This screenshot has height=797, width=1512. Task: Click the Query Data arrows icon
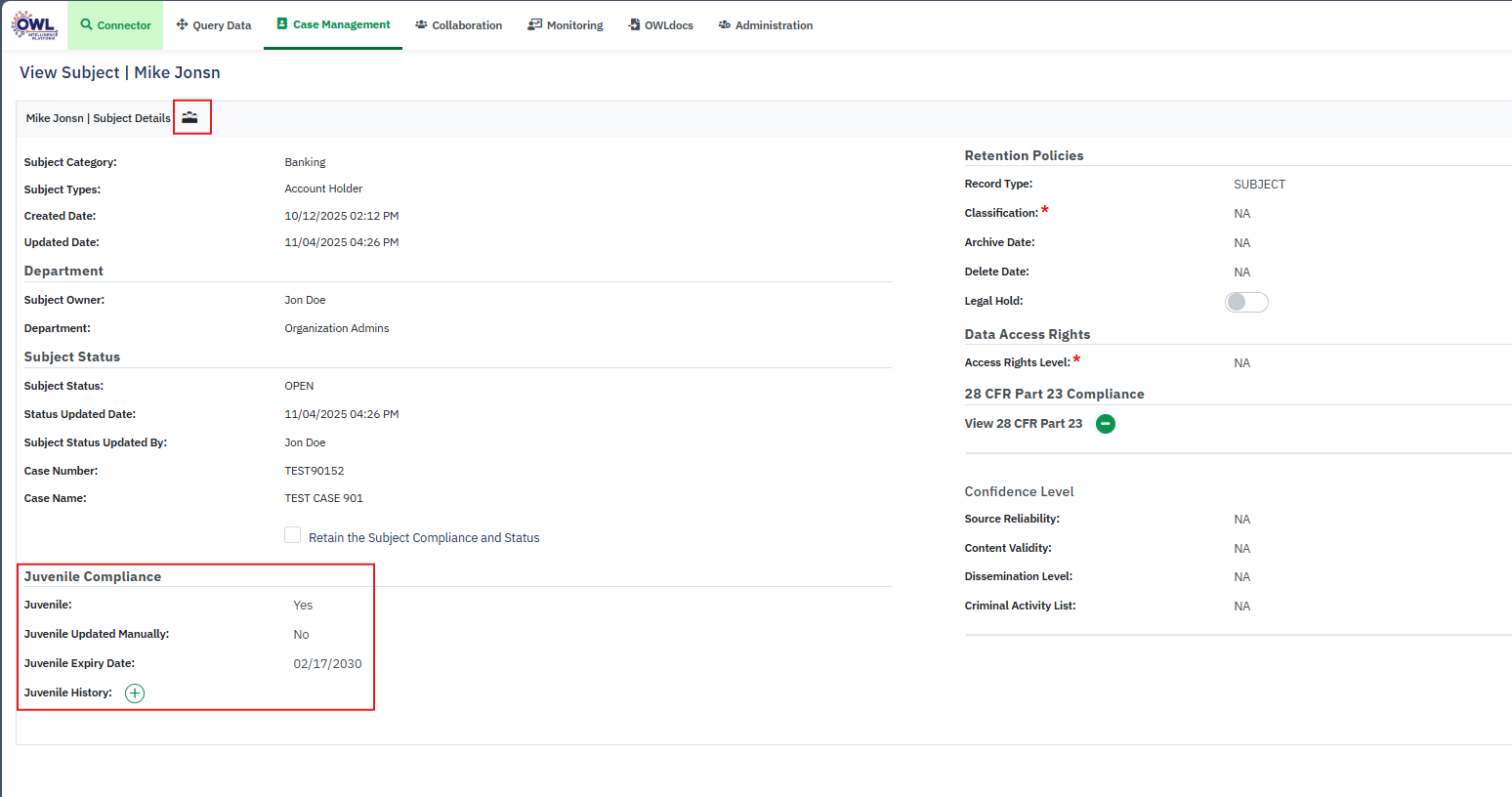tap(182, 24)
